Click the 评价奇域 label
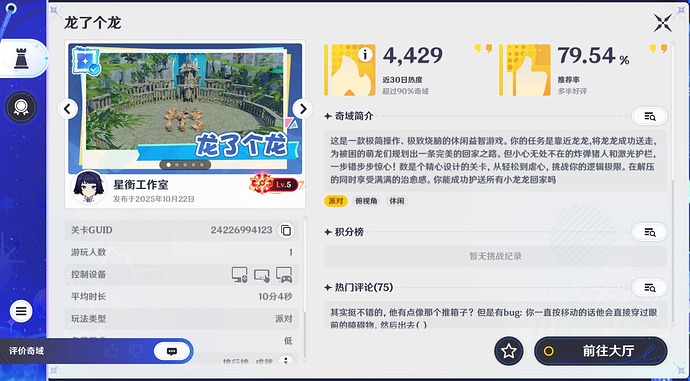Viewport: 690px width, 381px height. coord(27,351)
